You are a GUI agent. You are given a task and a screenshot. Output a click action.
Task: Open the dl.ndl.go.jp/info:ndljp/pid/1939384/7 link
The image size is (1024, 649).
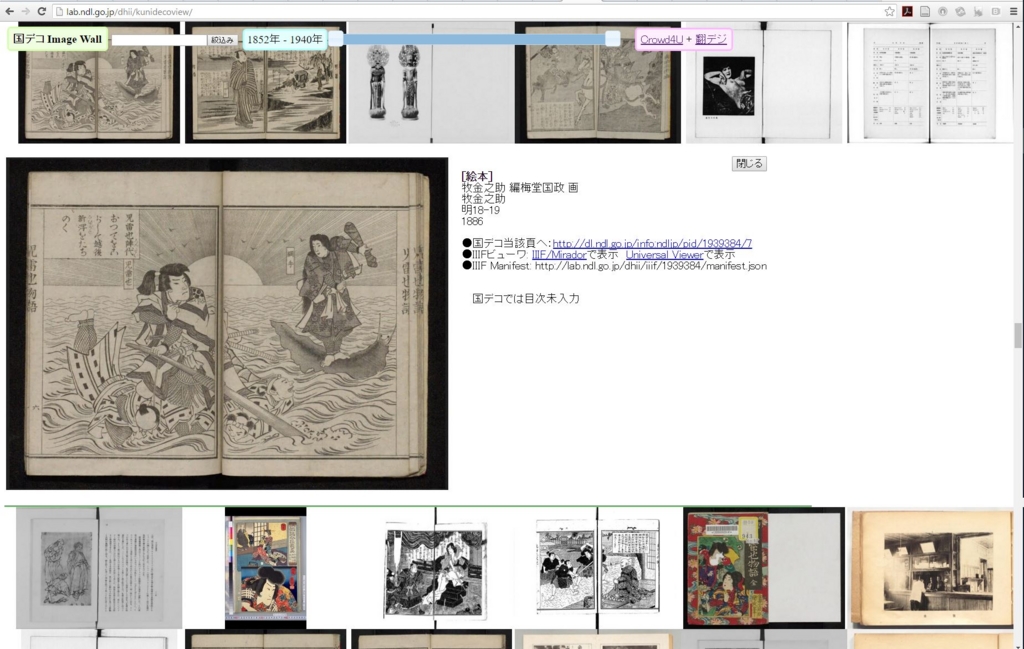click(652, 243)
